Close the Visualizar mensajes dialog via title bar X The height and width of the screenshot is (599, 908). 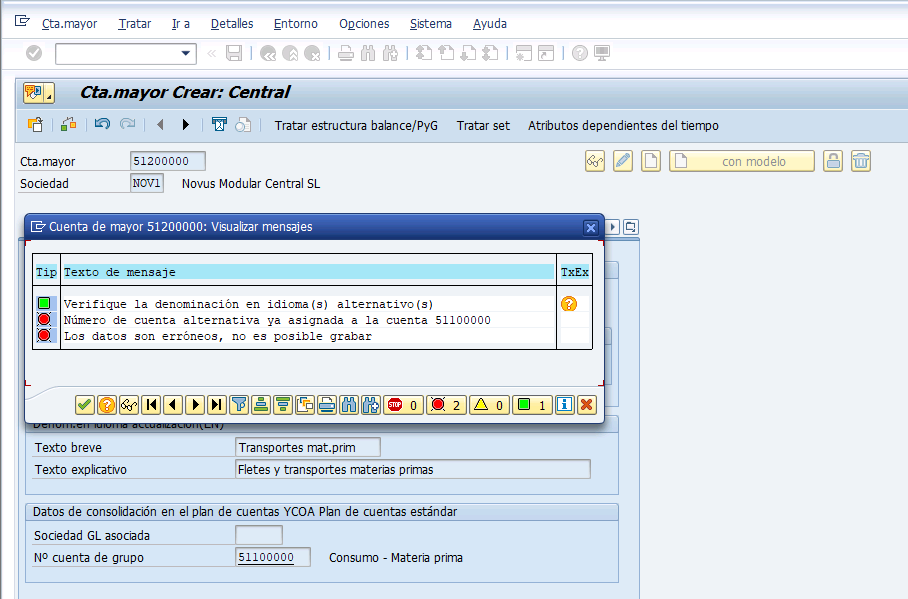[591, 228]
